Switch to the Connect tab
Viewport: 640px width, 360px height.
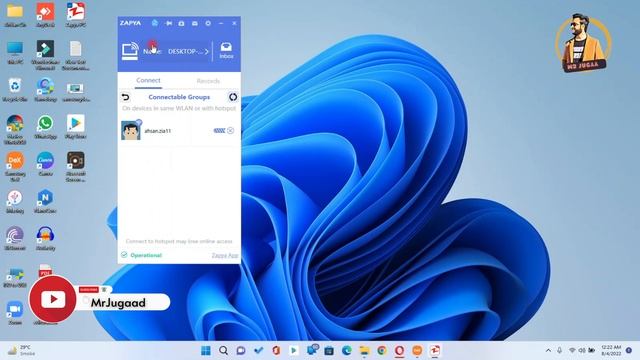pos(148,80)
